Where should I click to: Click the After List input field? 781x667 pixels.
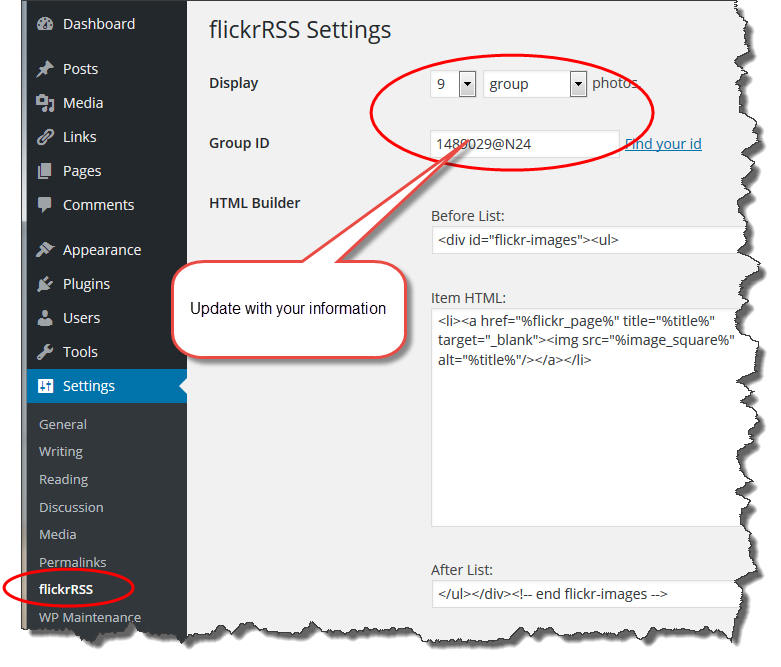pos(588,594)
